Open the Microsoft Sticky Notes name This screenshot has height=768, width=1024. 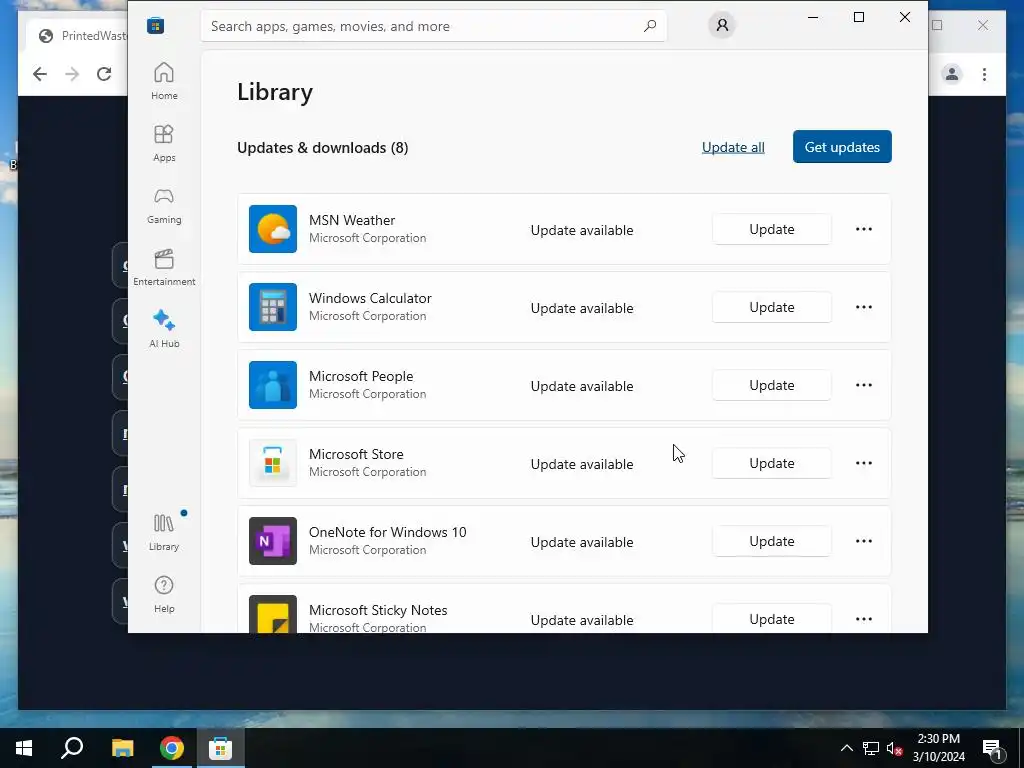(378, 610)
